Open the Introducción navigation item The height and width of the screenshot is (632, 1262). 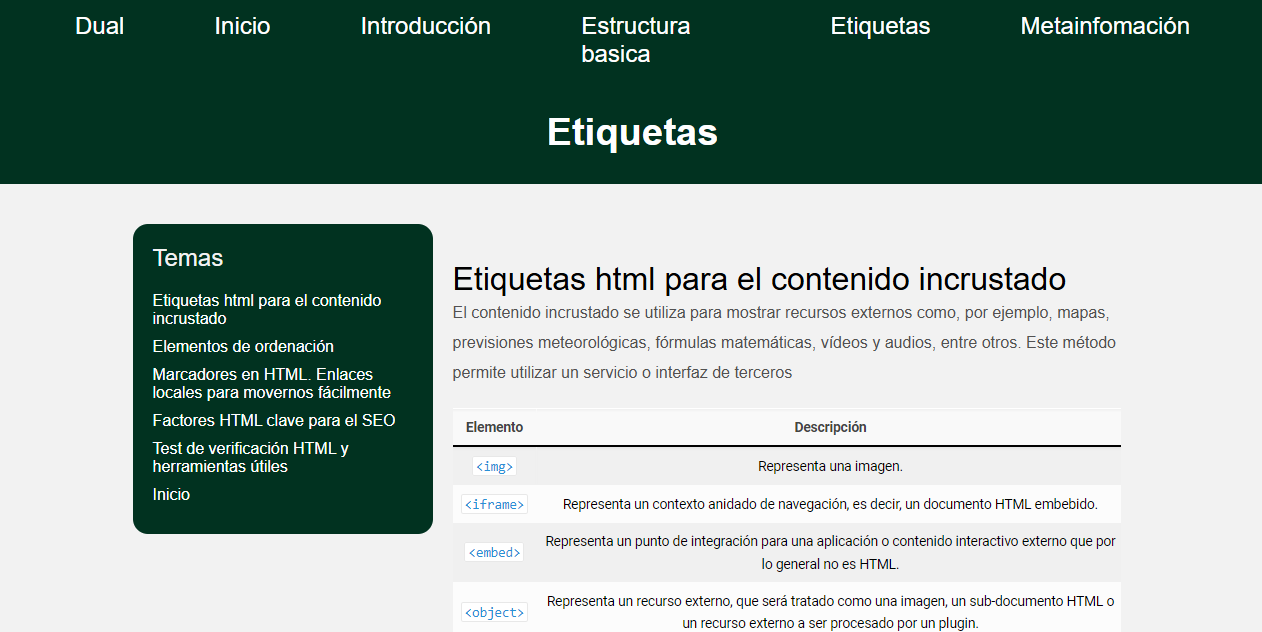pos(425,26)
